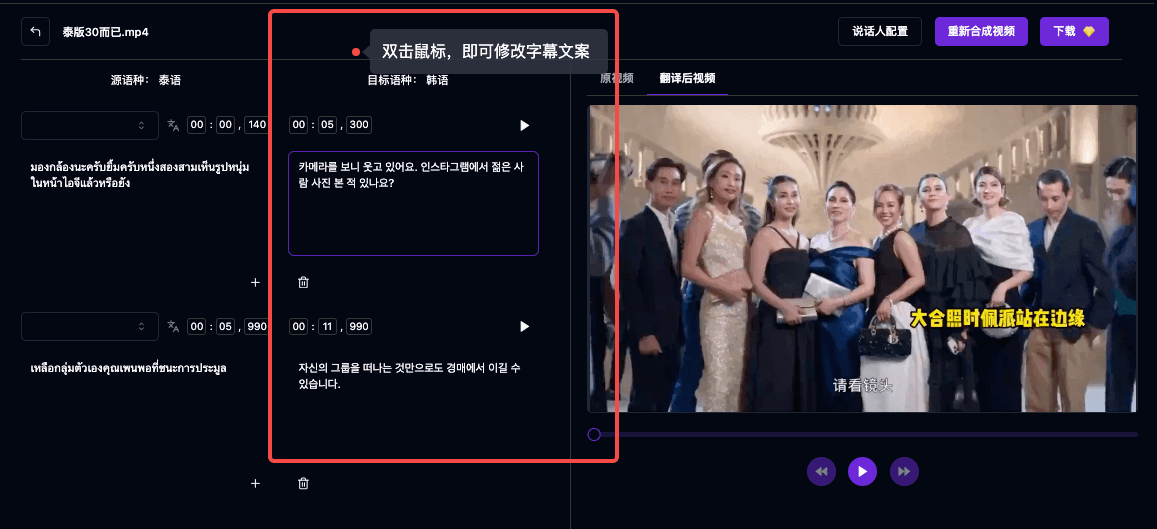Click the translate icon in the first row

click(x=173, y=126)
